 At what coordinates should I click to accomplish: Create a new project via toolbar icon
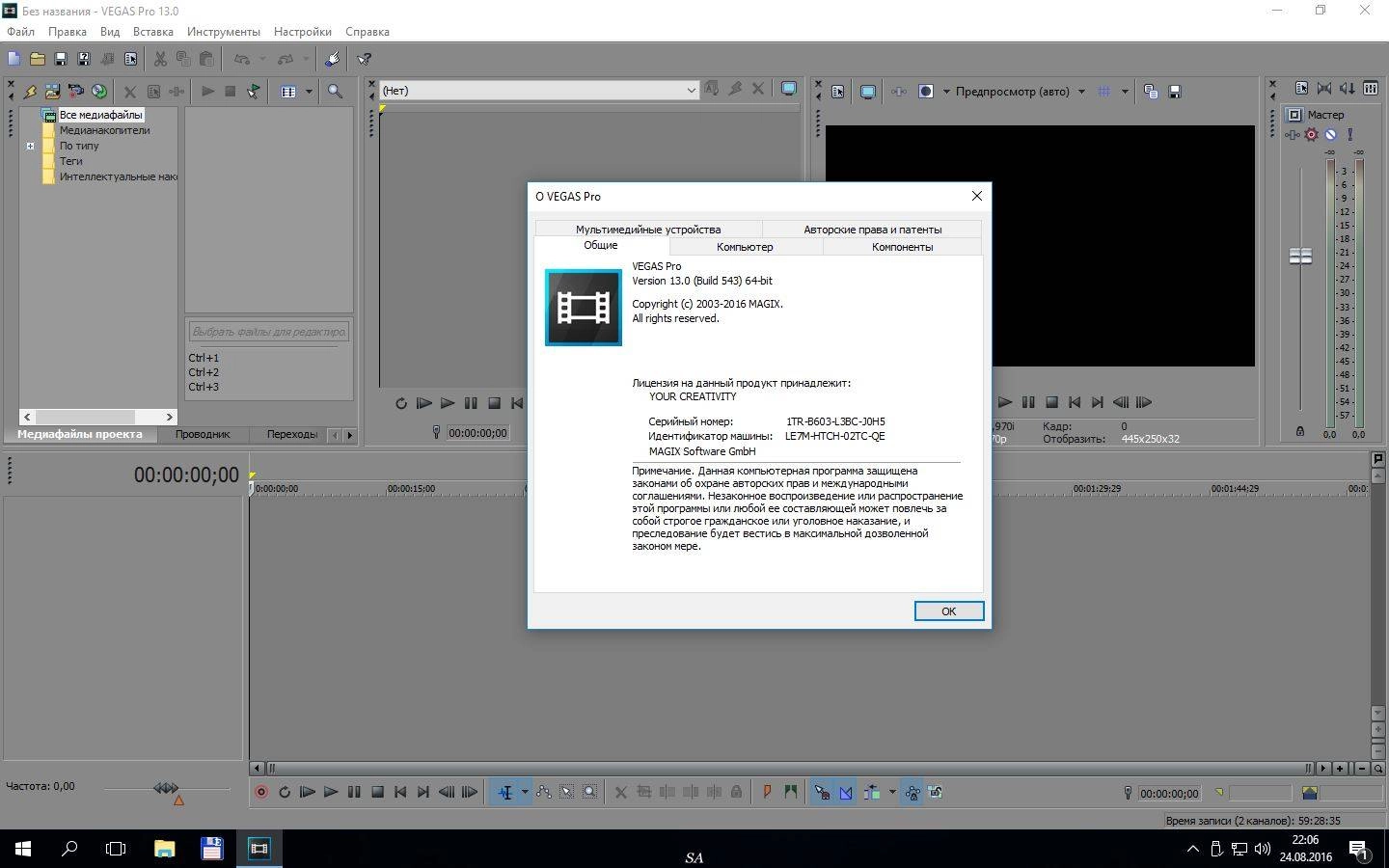(x=14, y=59)
